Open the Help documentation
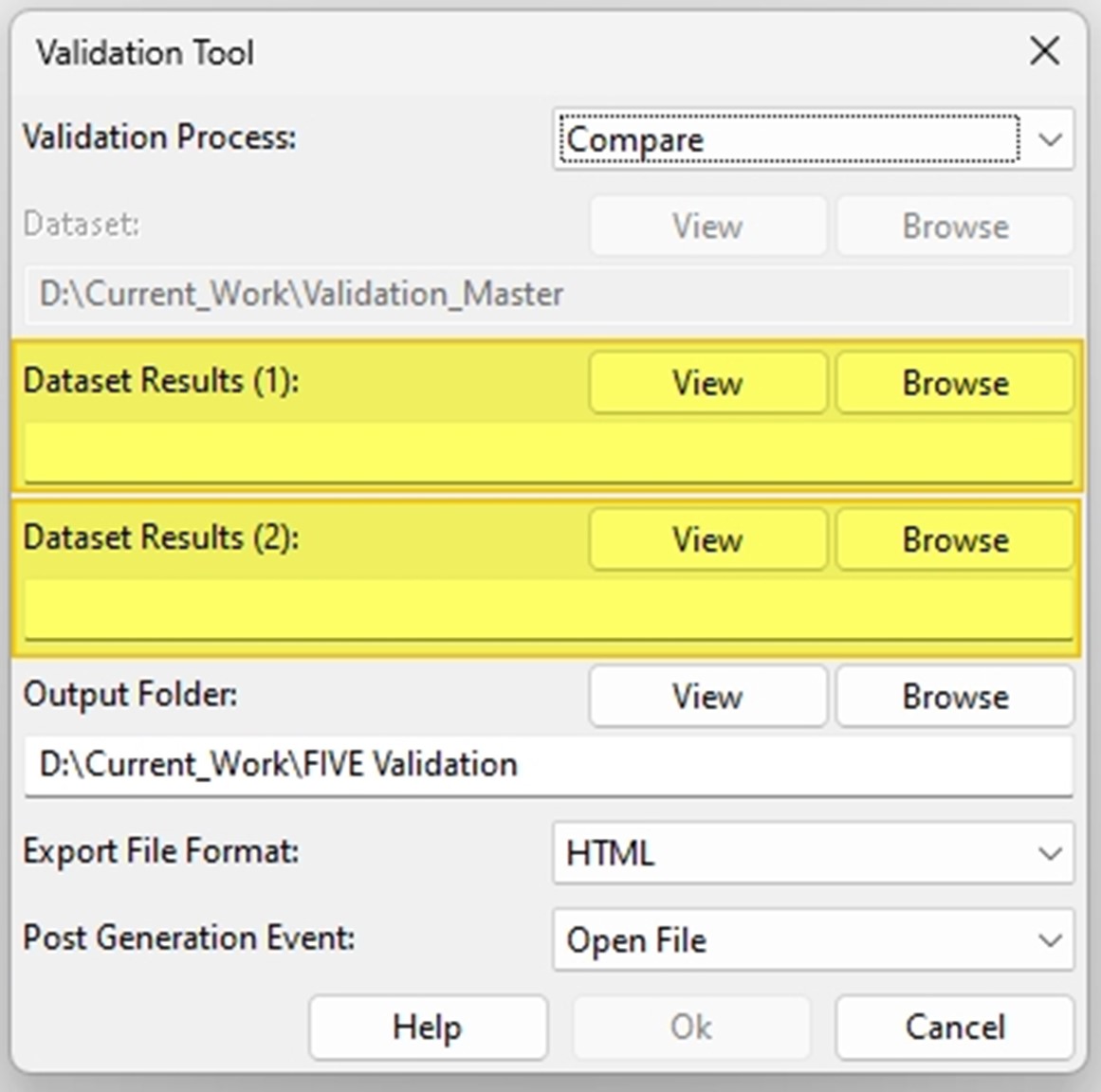This screenshot has height=1092, width=1101. (x=428, y=1027)
